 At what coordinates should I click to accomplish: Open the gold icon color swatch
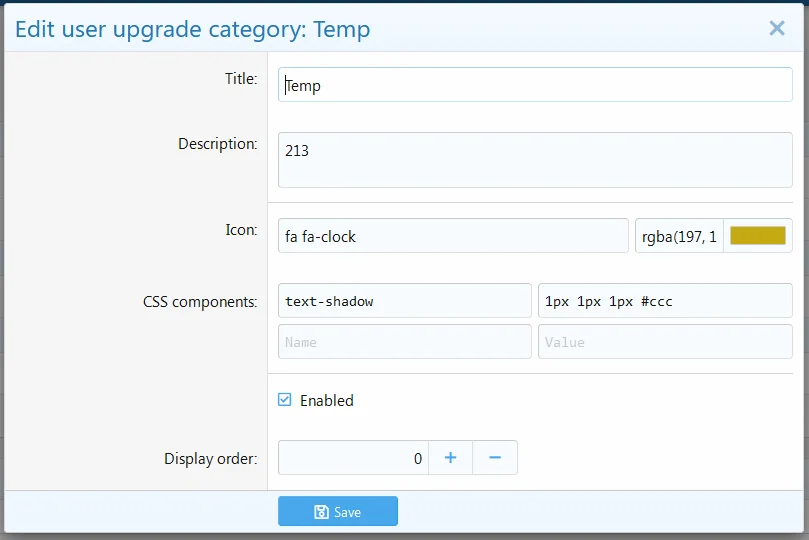[x=757, y=236]
